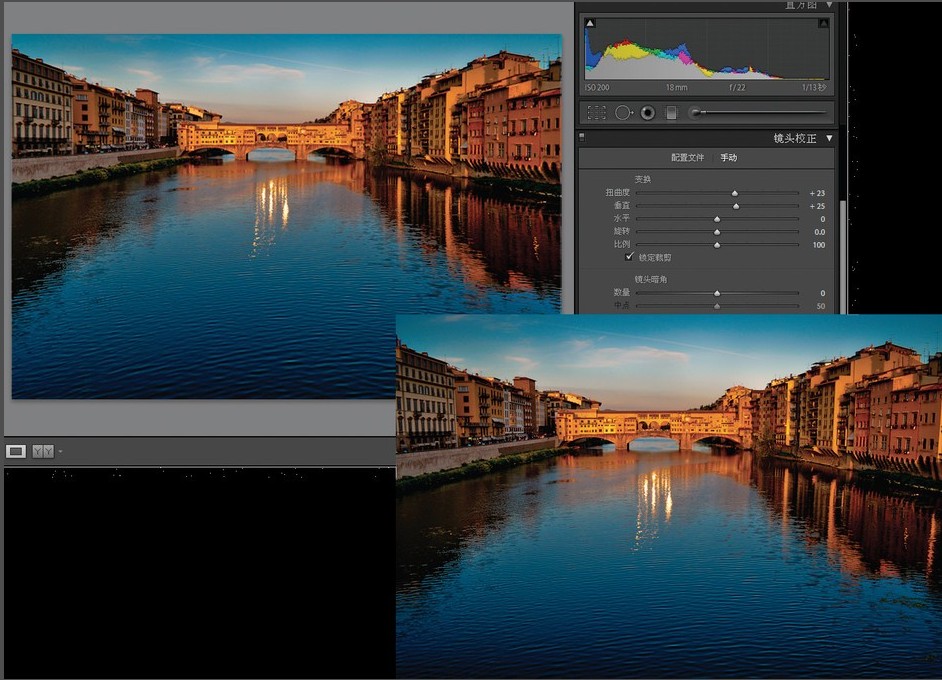Select the Graduated Filter tool

point(672,112)
